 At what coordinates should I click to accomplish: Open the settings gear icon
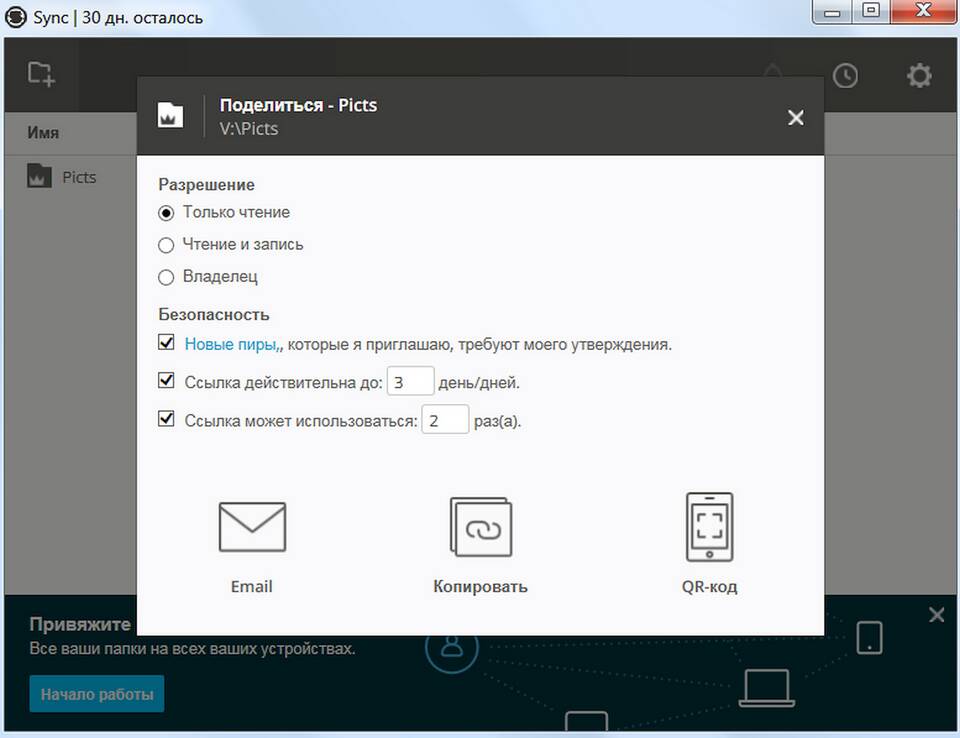pos(919,75)
